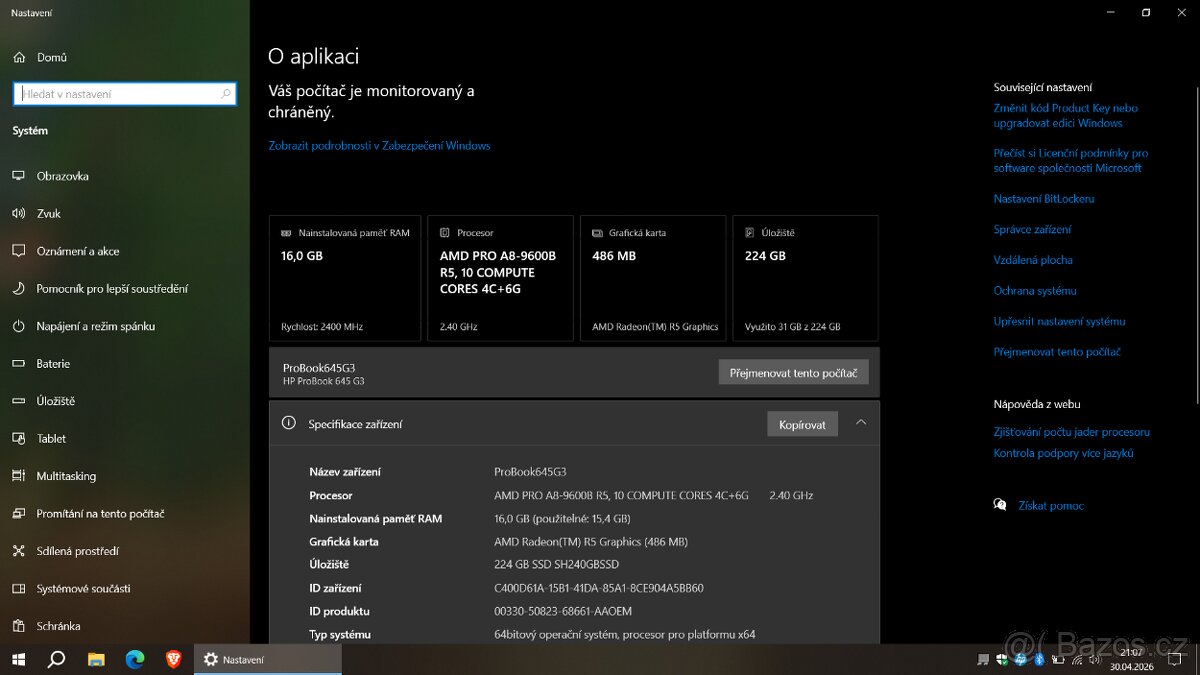
Task: Open Zvuk sound settings
Action: tap(48, 213)
